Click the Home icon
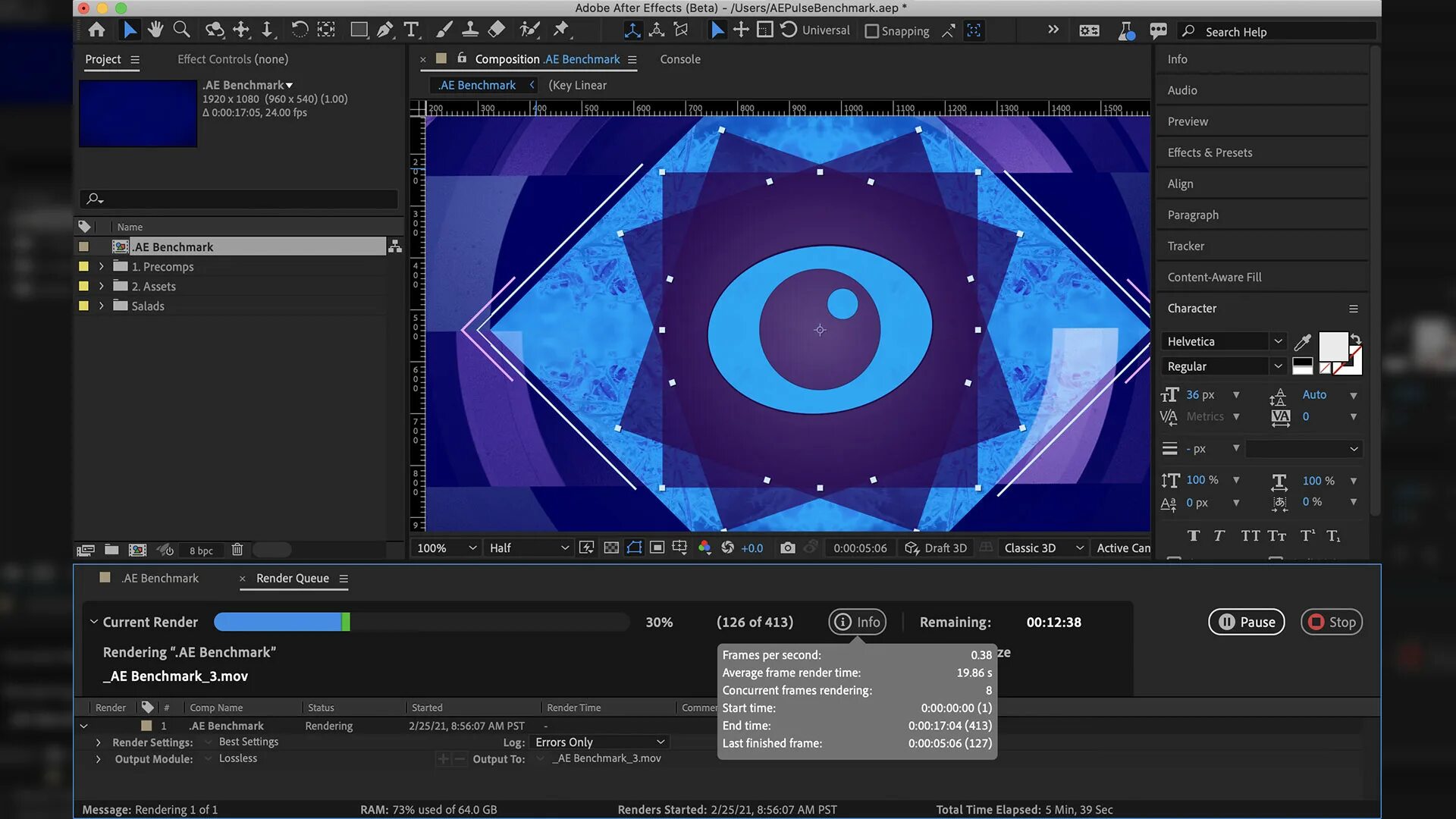 96,30
